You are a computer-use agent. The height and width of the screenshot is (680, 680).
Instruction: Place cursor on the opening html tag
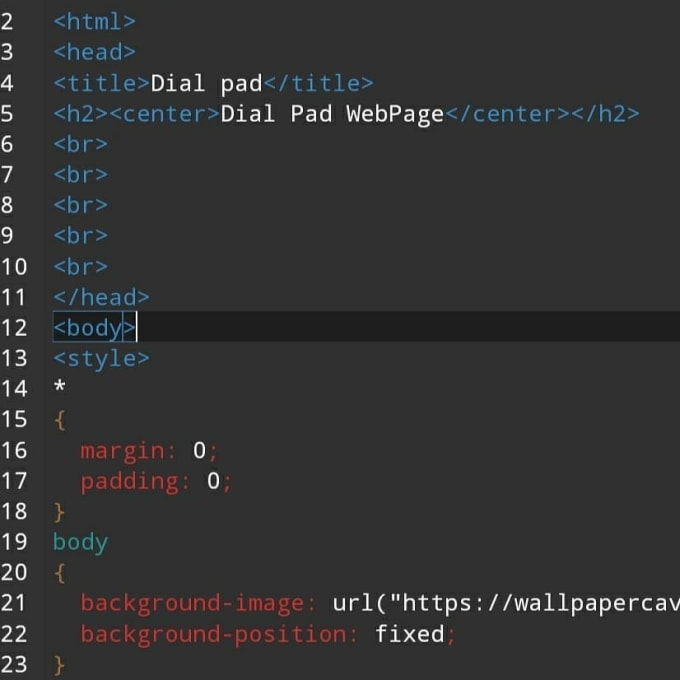[x=94, y=21]
